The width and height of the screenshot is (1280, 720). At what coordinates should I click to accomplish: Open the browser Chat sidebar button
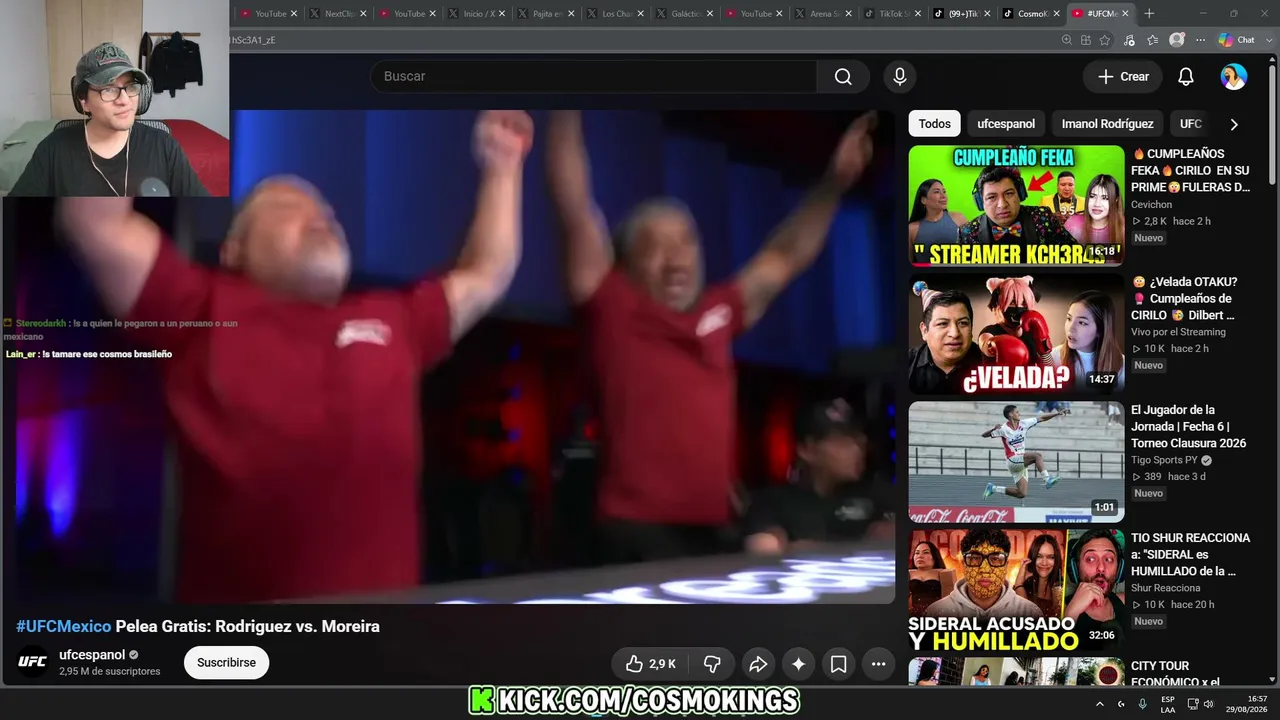pos(1237,40)
